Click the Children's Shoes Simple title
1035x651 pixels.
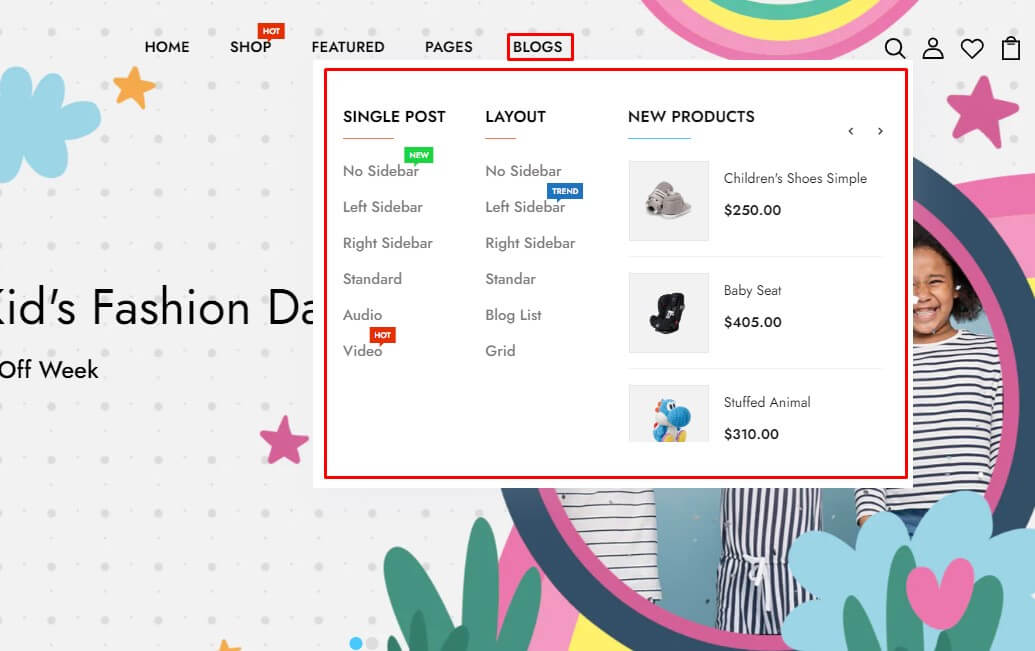pyautogui.click(x=795, y=179)
